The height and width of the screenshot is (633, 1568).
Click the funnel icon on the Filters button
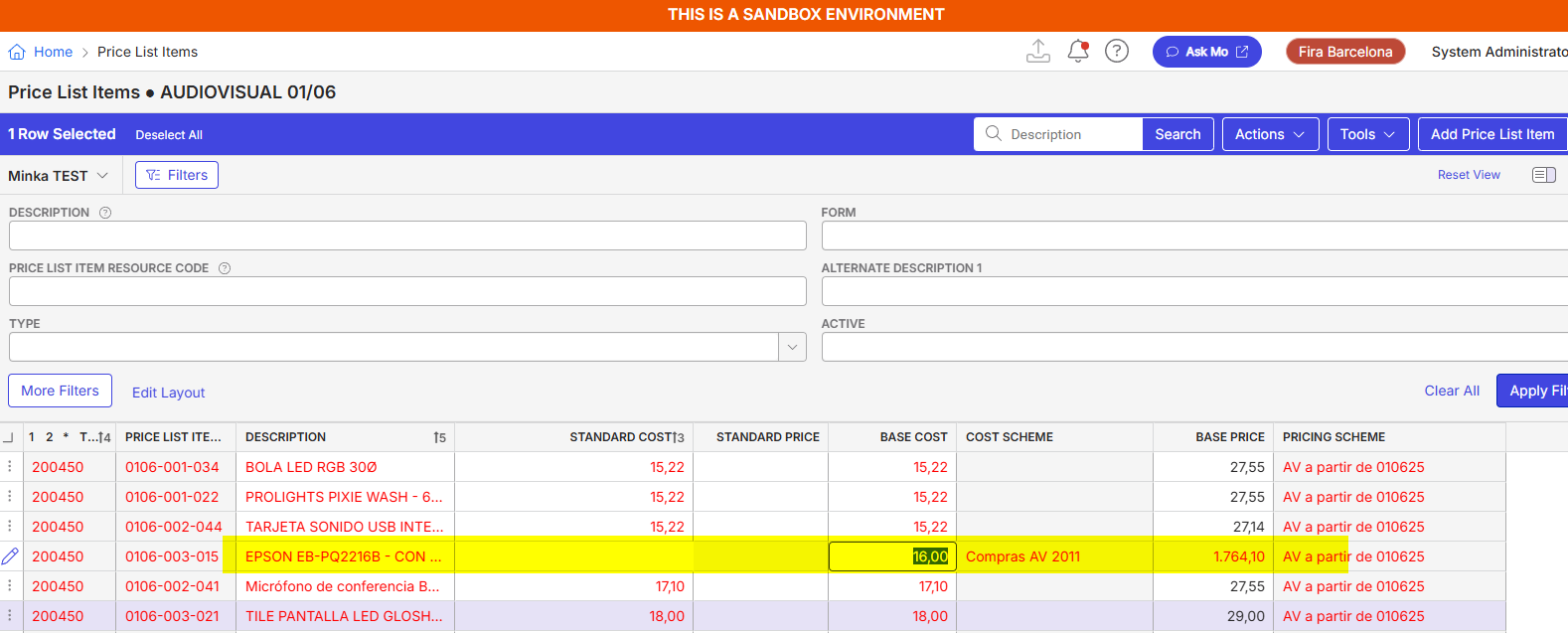point(153,175)
